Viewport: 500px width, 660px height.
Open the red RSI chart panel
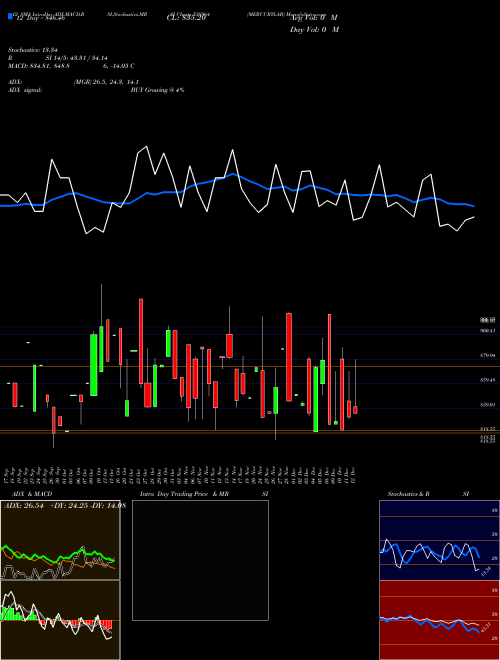click(439, 620)
